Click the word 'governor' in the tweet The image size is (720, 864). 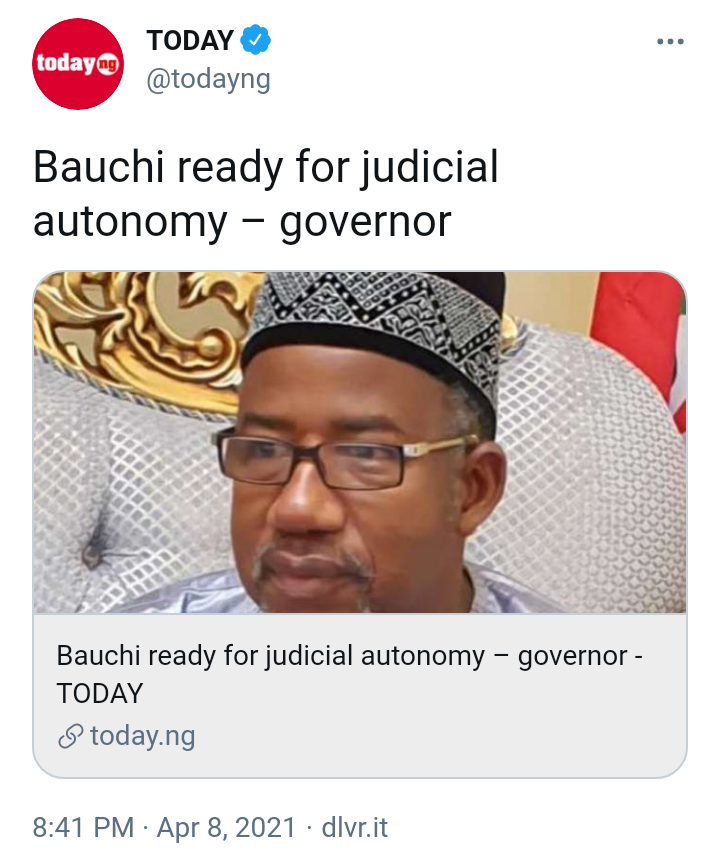(x=365, y=222)
